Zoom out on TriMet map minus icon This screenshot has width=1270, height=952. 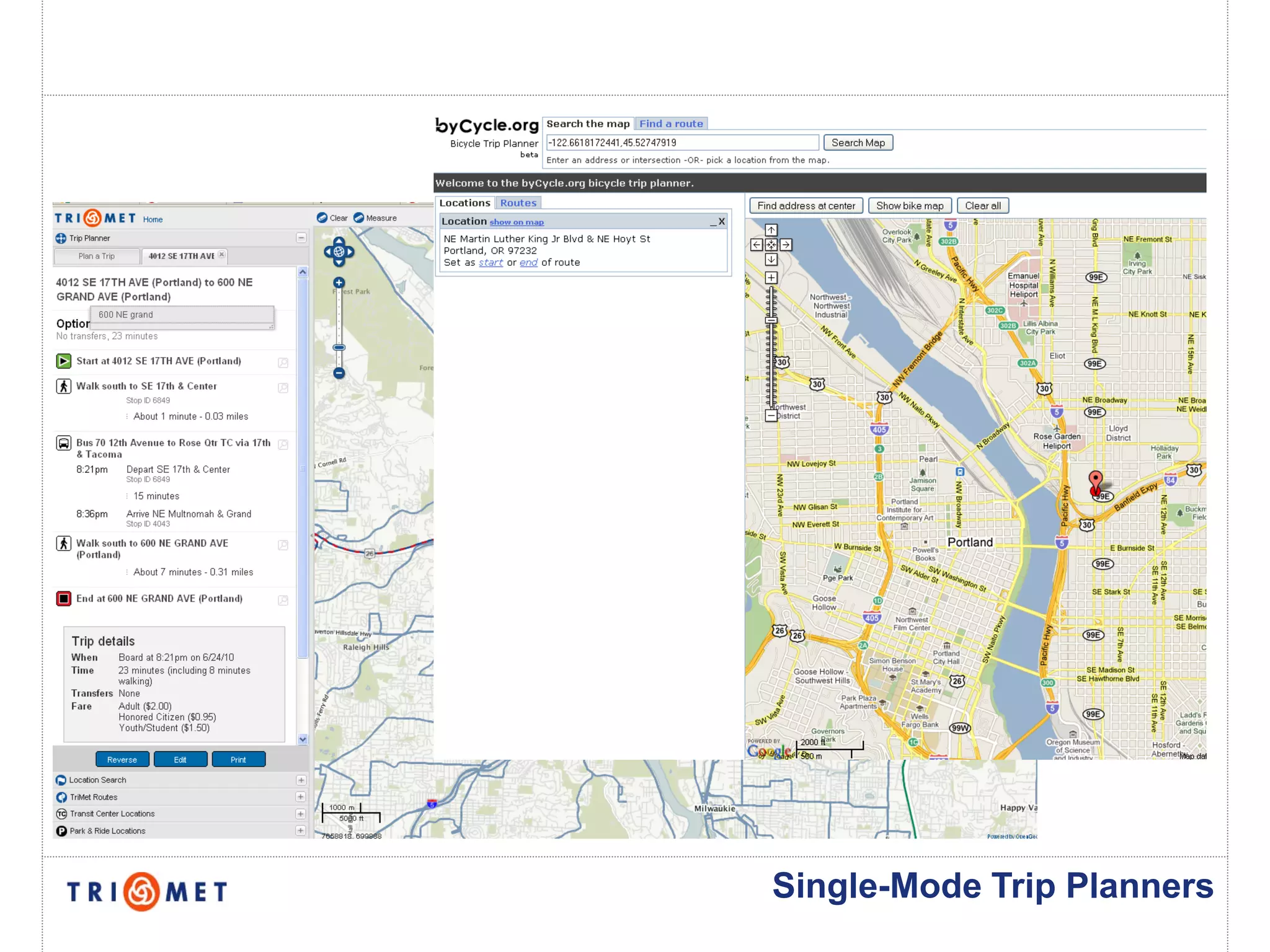[339, 372]
